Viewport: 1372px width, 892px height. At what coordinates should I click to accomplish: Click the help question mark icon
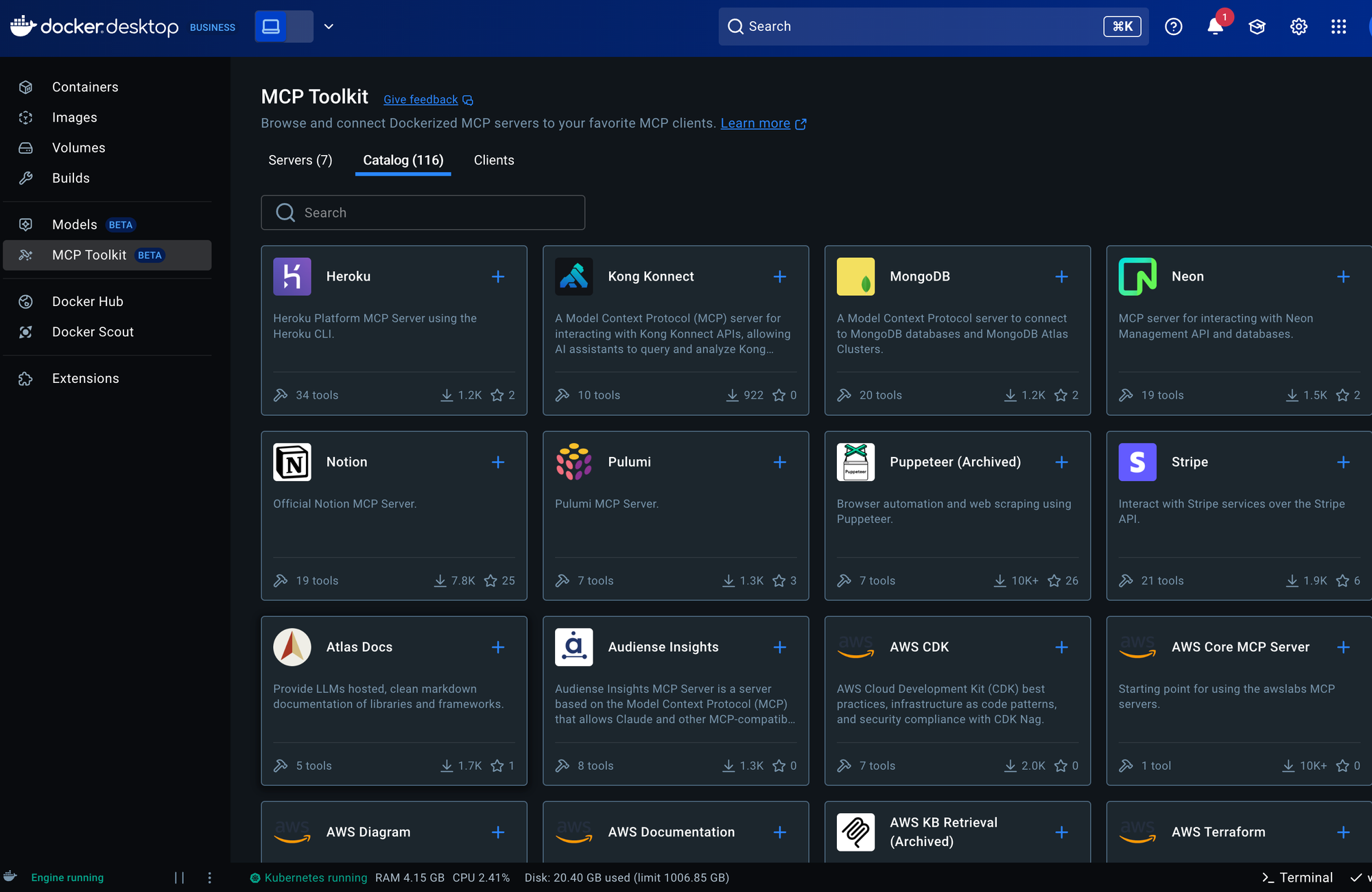click(1174, 27)
